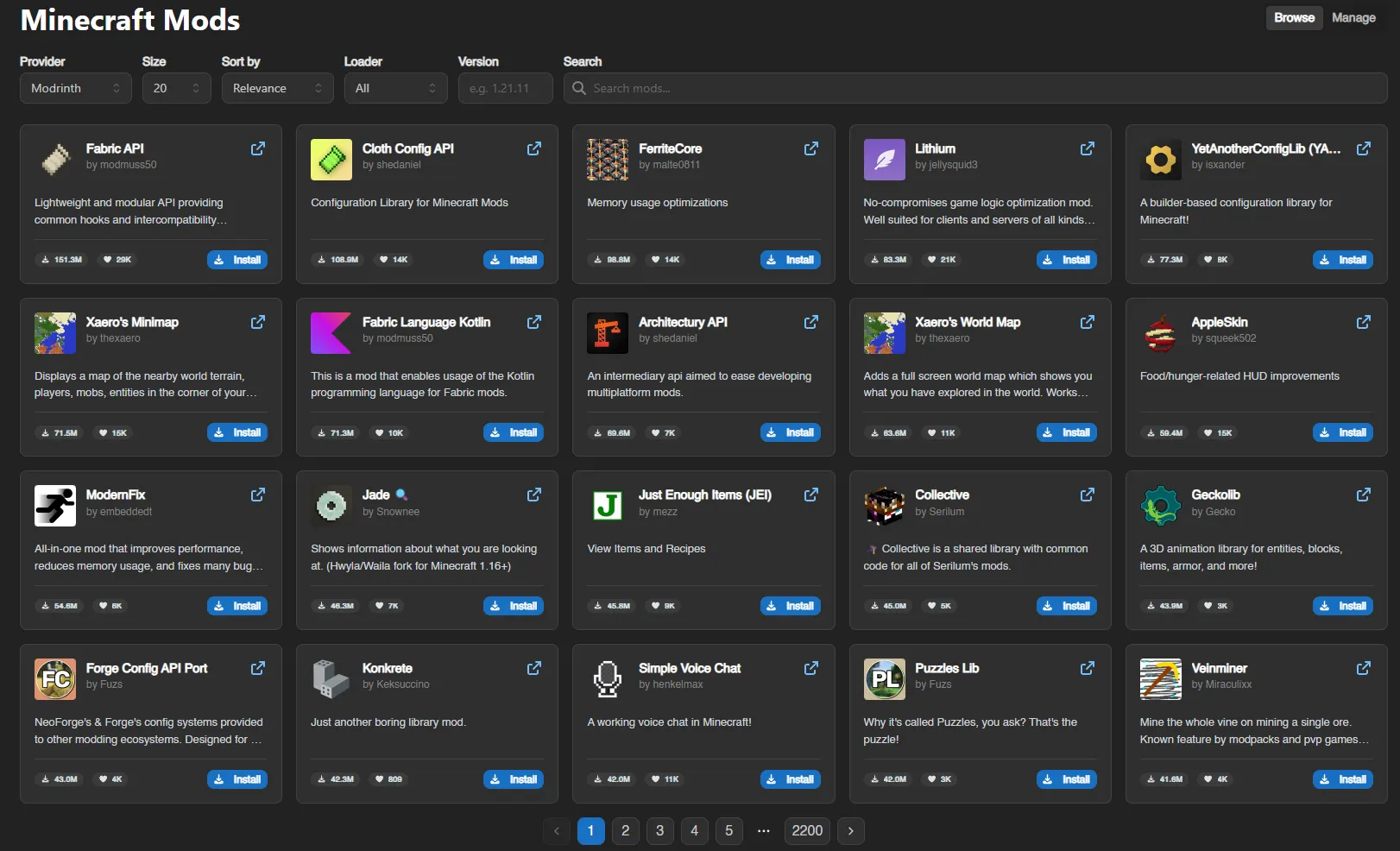The width and height of the screenshot is (1400, 851).
Task: Open external link for Xaero's World Map
Action: coord(1088,322)
